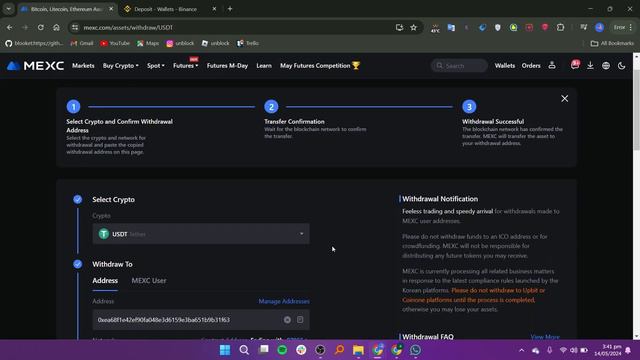Open Windows taskbar search
The image size is (640, 360).
coord(244,350)
